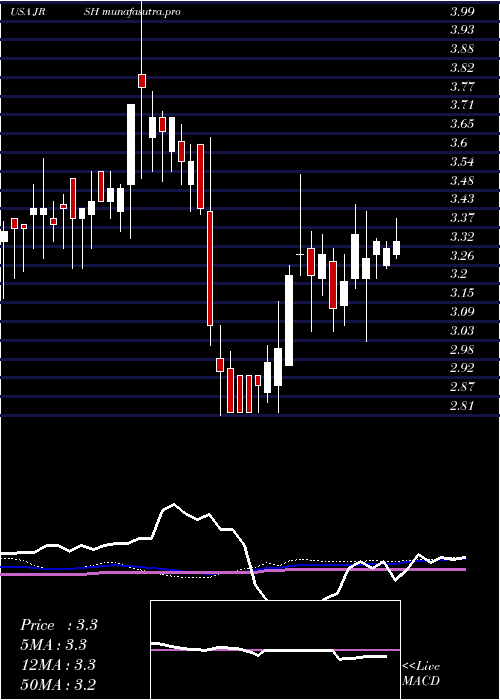Click the 3.43 price axis label
This screenshot has width=500, height=700.
tap(462, 199)
